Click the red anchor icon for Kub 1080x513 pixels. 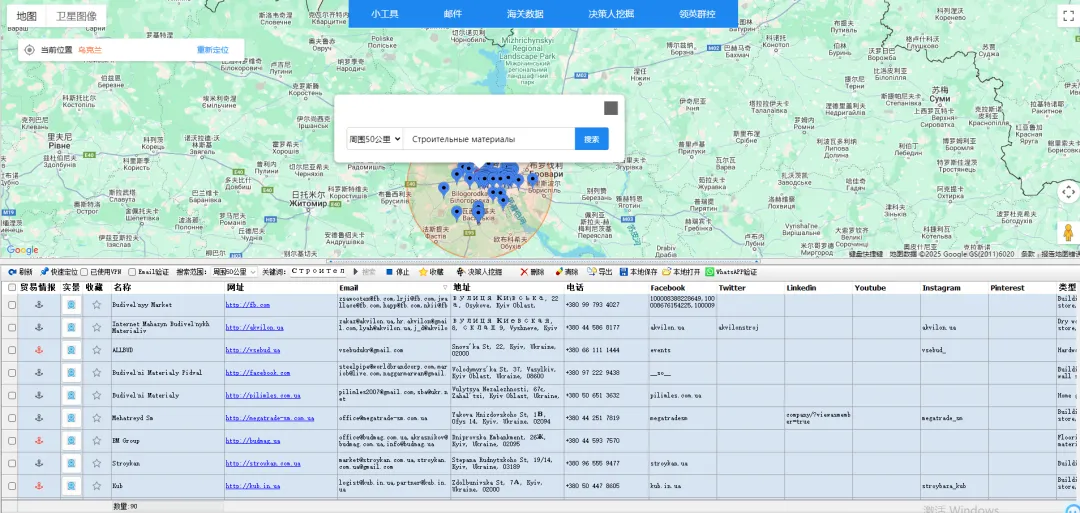39,486
